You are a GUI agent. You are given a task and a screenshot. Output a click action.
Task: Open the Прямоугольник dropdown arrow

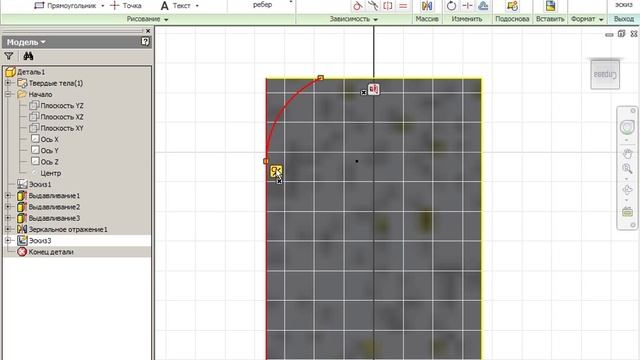pos(102,6)
